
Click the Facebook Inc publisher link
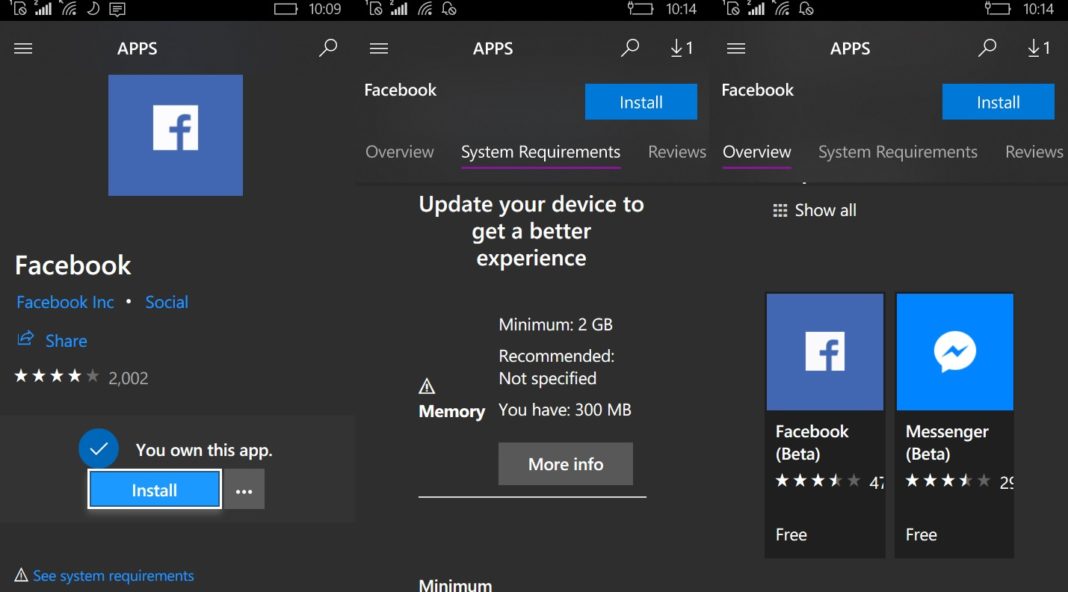tap(65, 301)
